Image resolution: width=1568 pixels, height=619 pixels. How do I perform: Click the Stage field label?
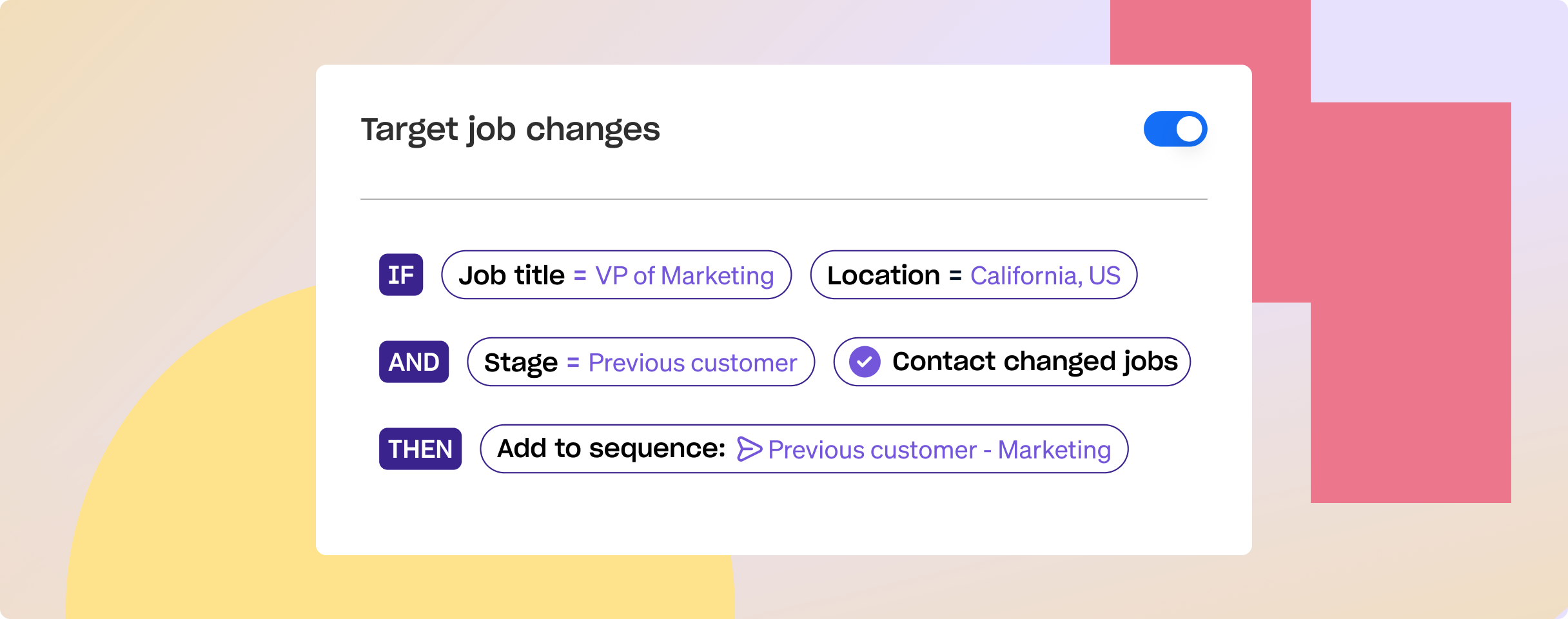(x=520, y=362)
